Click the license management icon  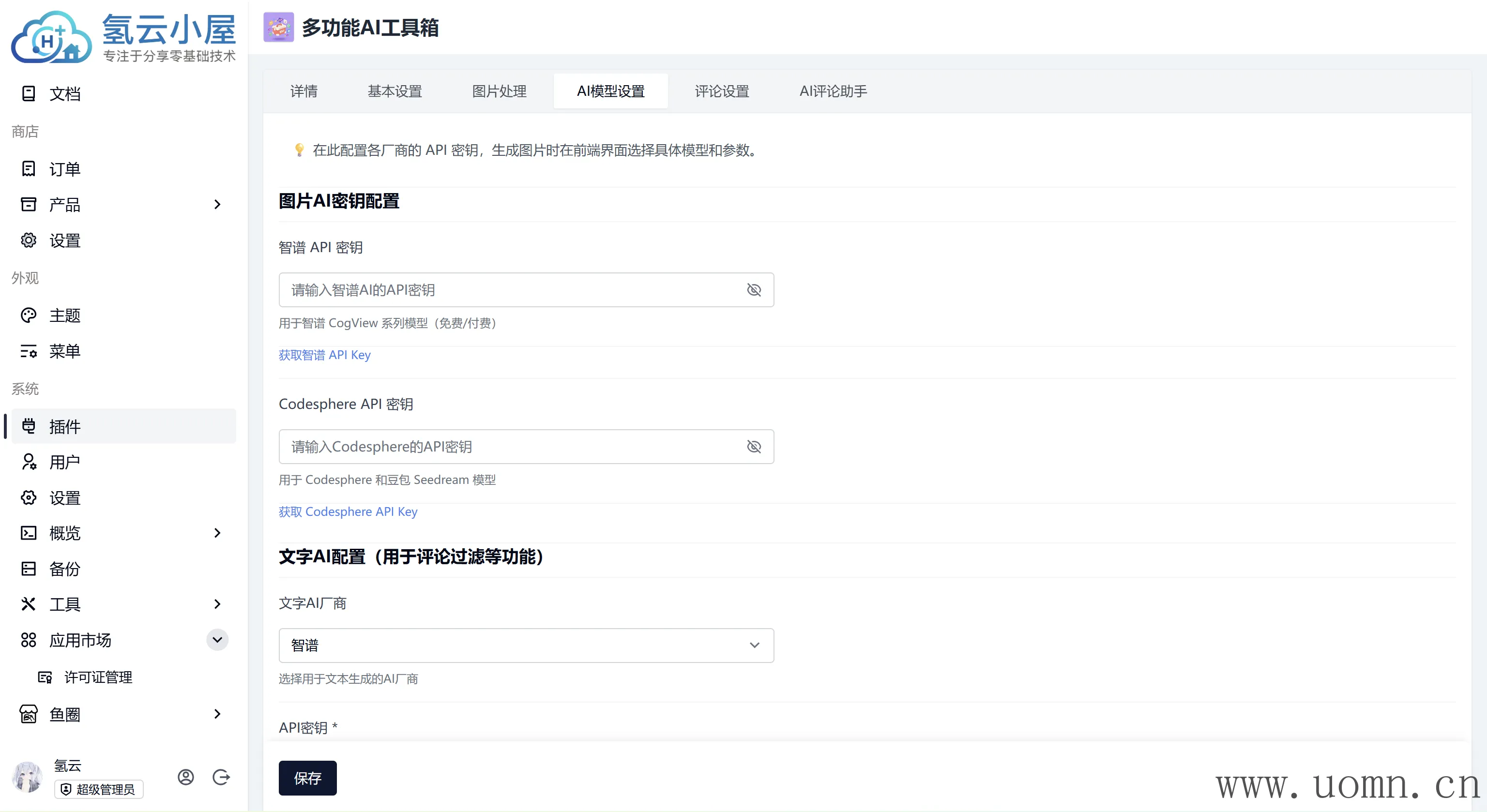pos(45,677)
